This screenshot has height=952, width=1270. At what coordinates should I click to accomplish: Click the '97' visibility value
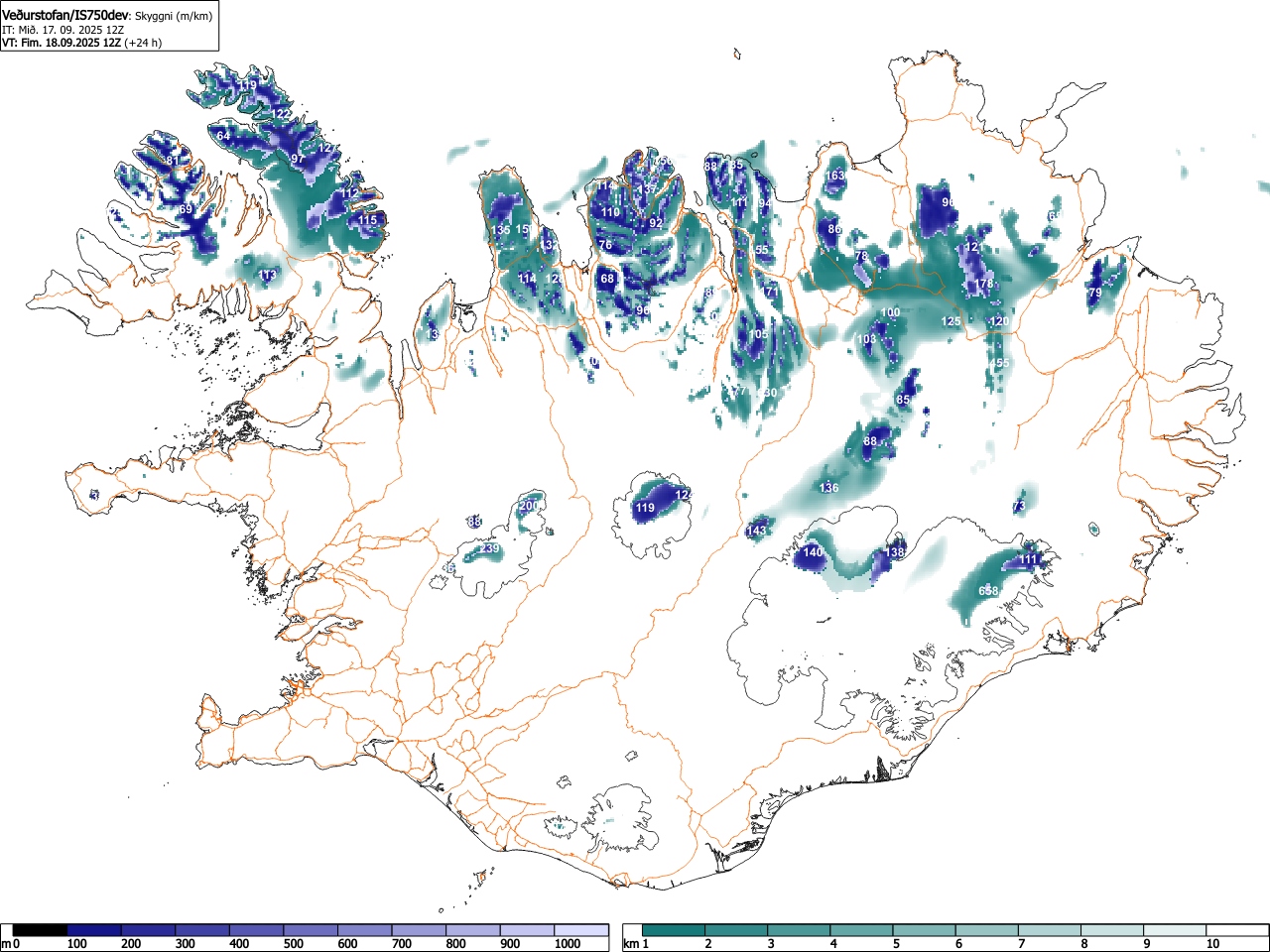click(x=298, y=159)
